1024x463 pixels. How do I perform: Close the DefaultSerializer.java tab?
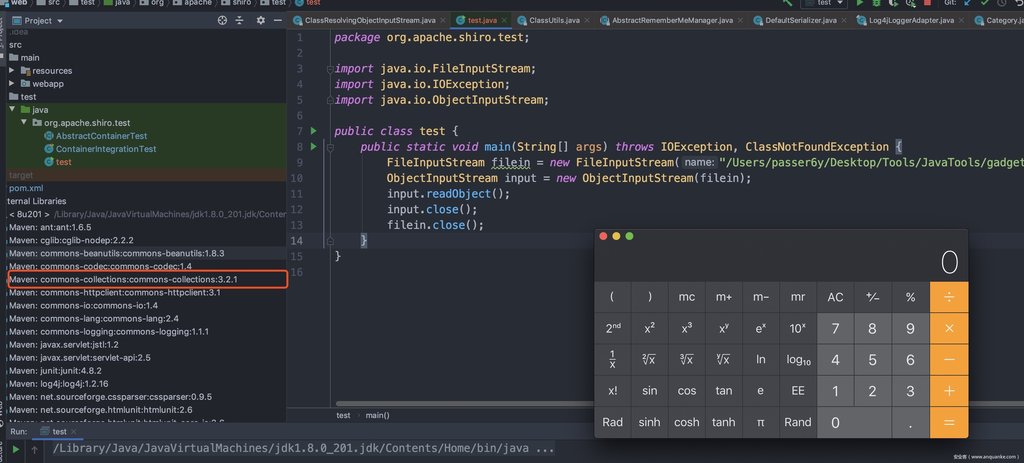pos(844,20)
